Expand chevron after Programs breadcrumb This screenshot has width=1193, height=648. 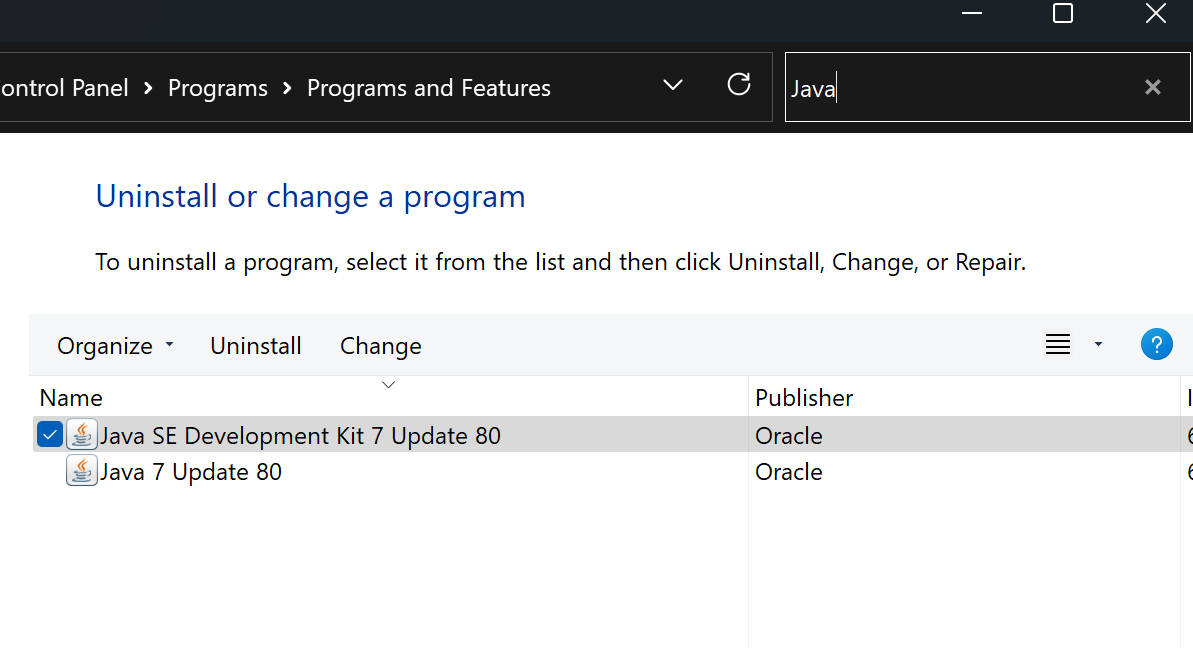coord(288,88)
